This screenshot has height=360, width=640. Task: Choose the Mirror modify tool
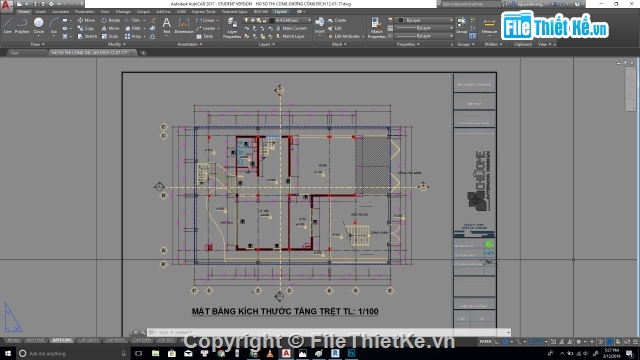point(111,28)
